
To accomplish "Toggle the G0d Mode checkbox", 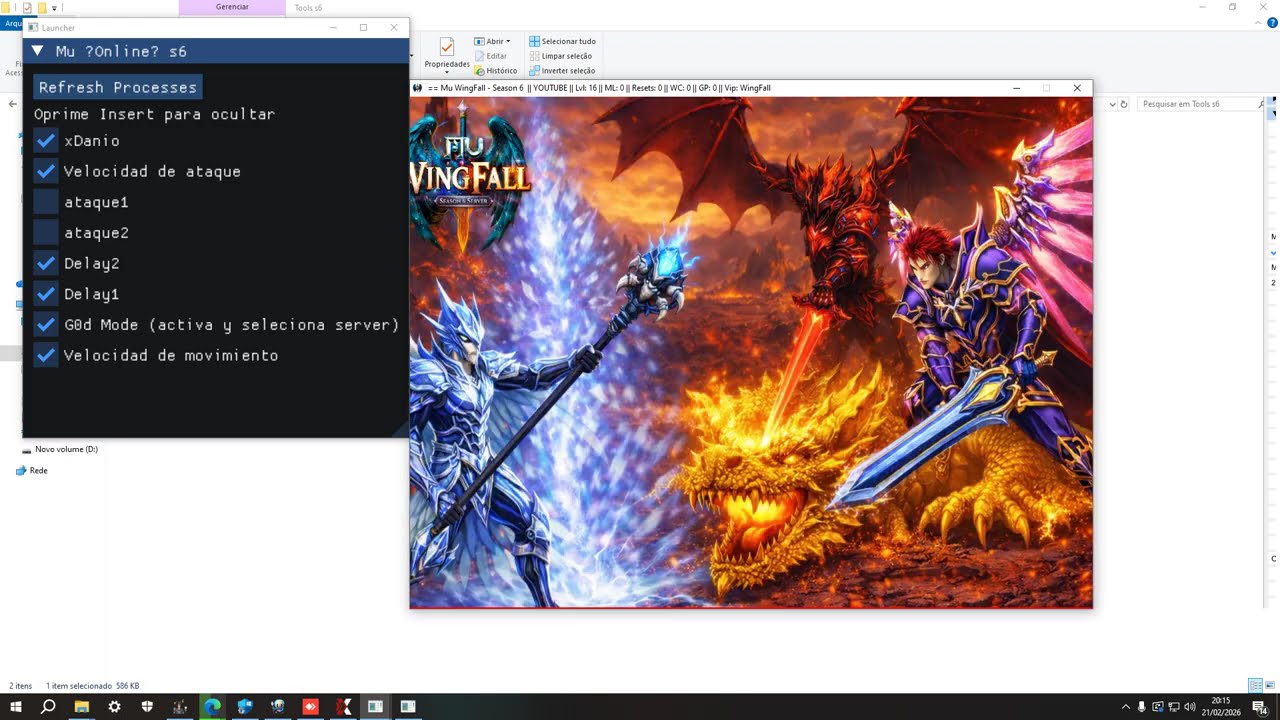I will click(46, 325).
